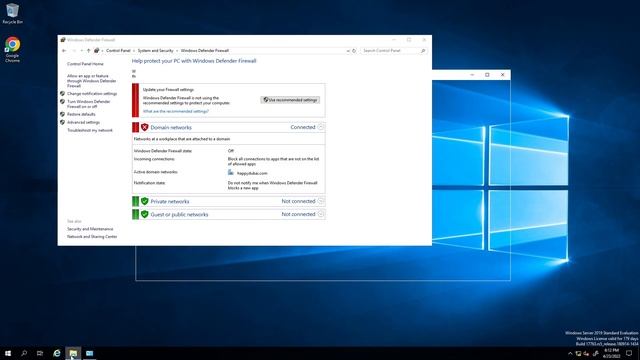Screen dimensions: 640x360
Task: Open Change notification settings link
Action: [x=92, y=93]
